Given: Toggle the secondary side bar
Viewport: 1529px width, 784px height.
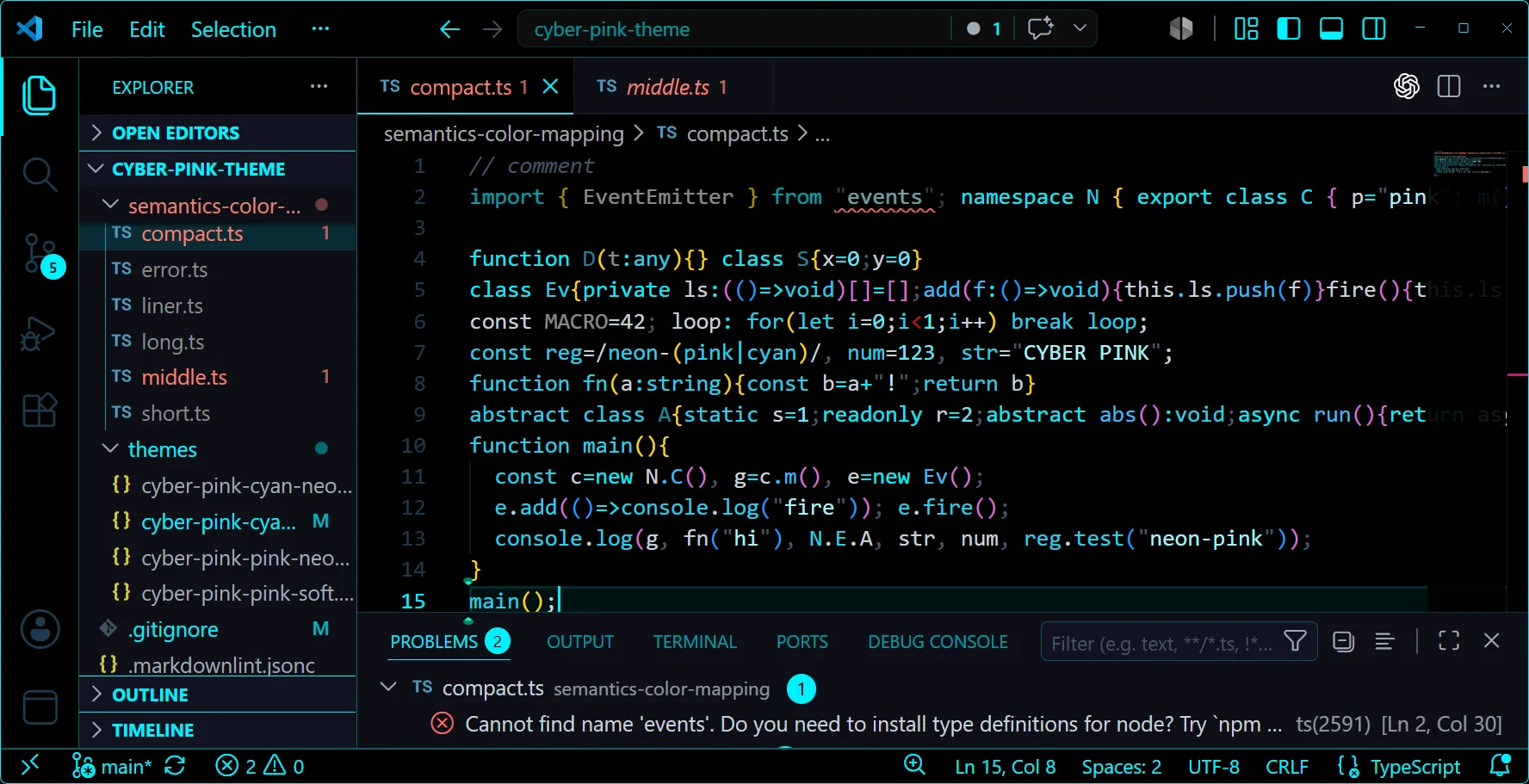Looking at the screenshot, I should (1374, 28).
